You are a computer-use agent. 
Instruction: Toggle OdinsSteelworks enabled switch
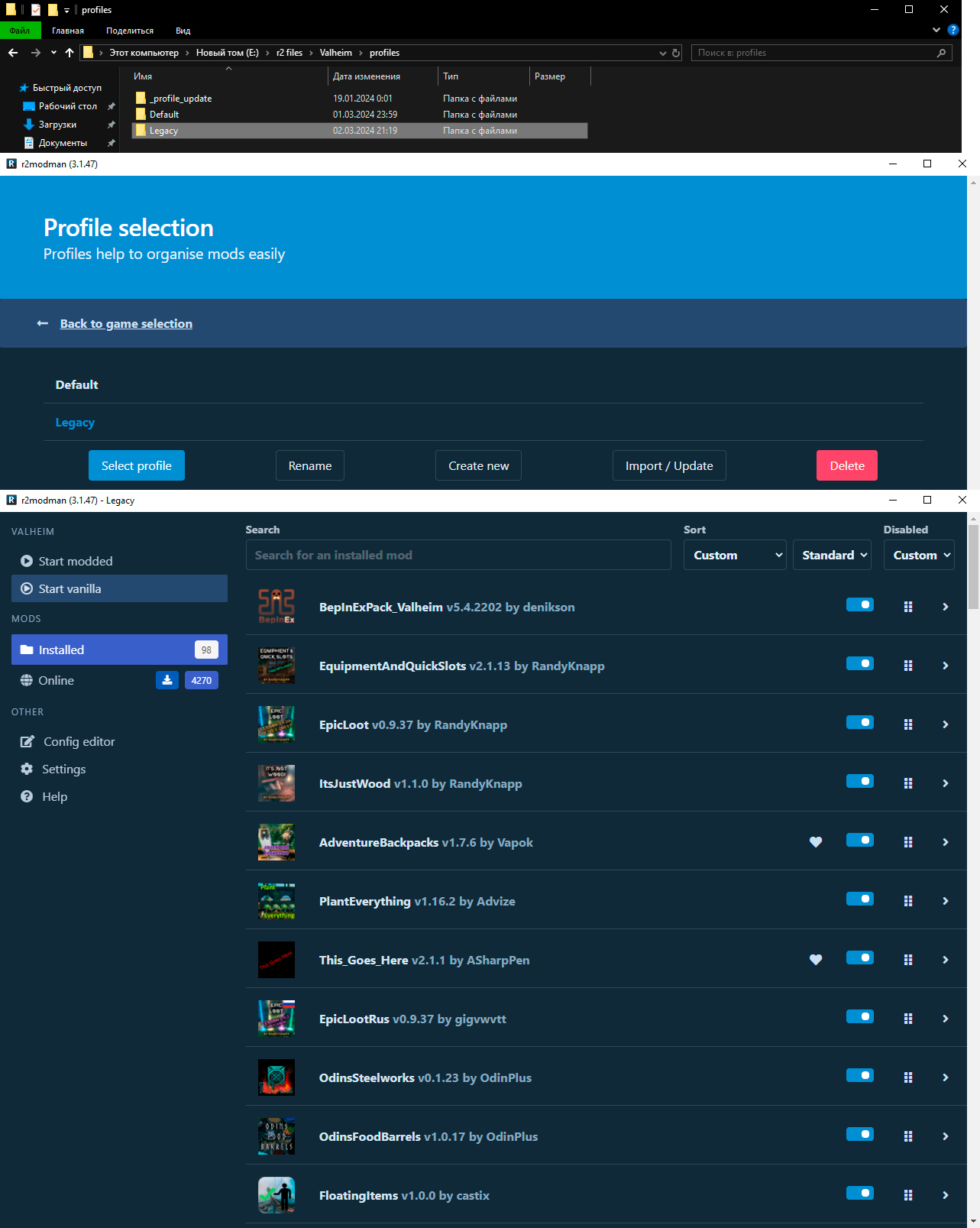click(860, 1075)
